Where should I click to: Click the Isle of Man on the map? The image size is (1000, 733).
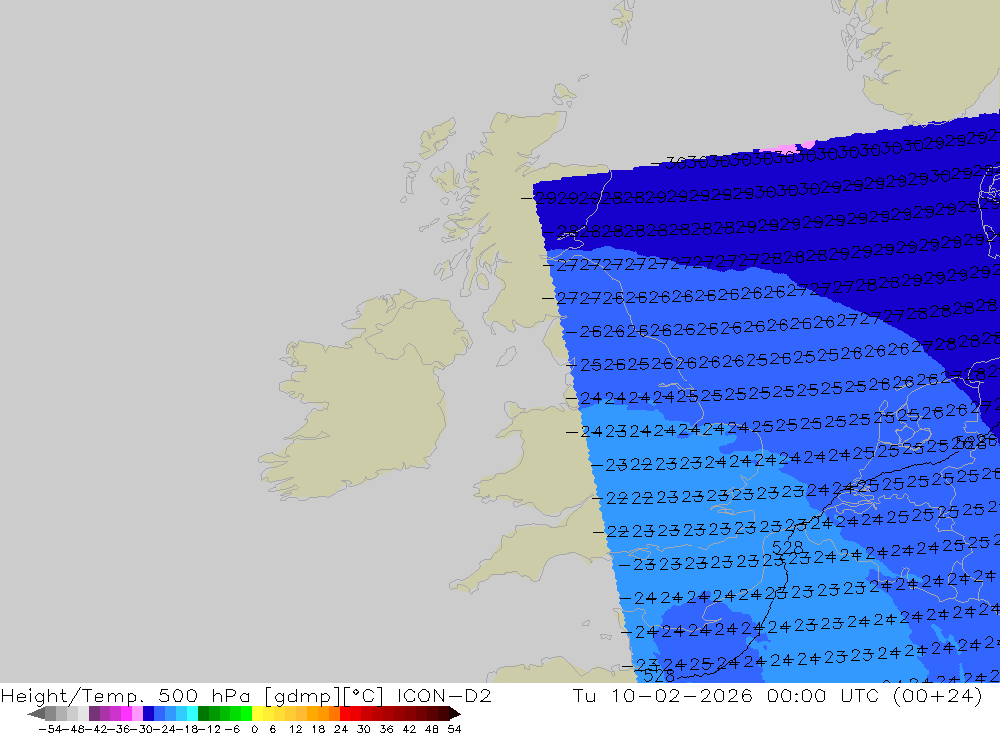[x=506, y=355]
